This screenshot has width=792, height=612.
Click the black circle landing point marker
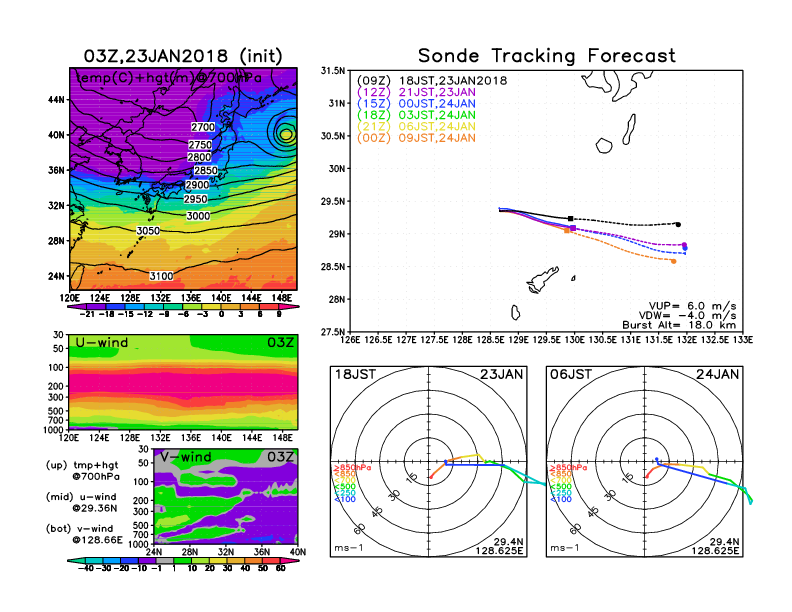coord(678,225)
